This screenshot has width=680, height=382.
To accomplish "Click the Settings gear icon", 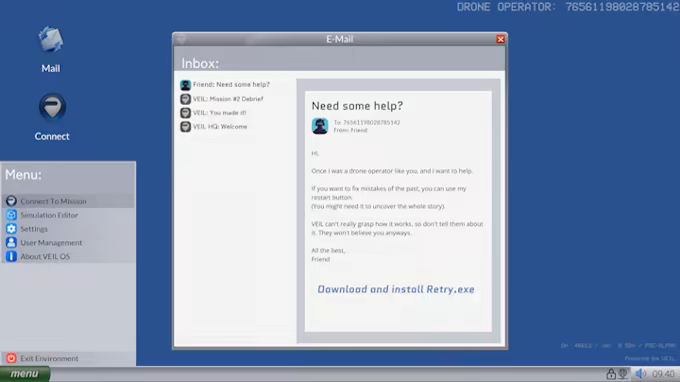I will coord(11,229).
